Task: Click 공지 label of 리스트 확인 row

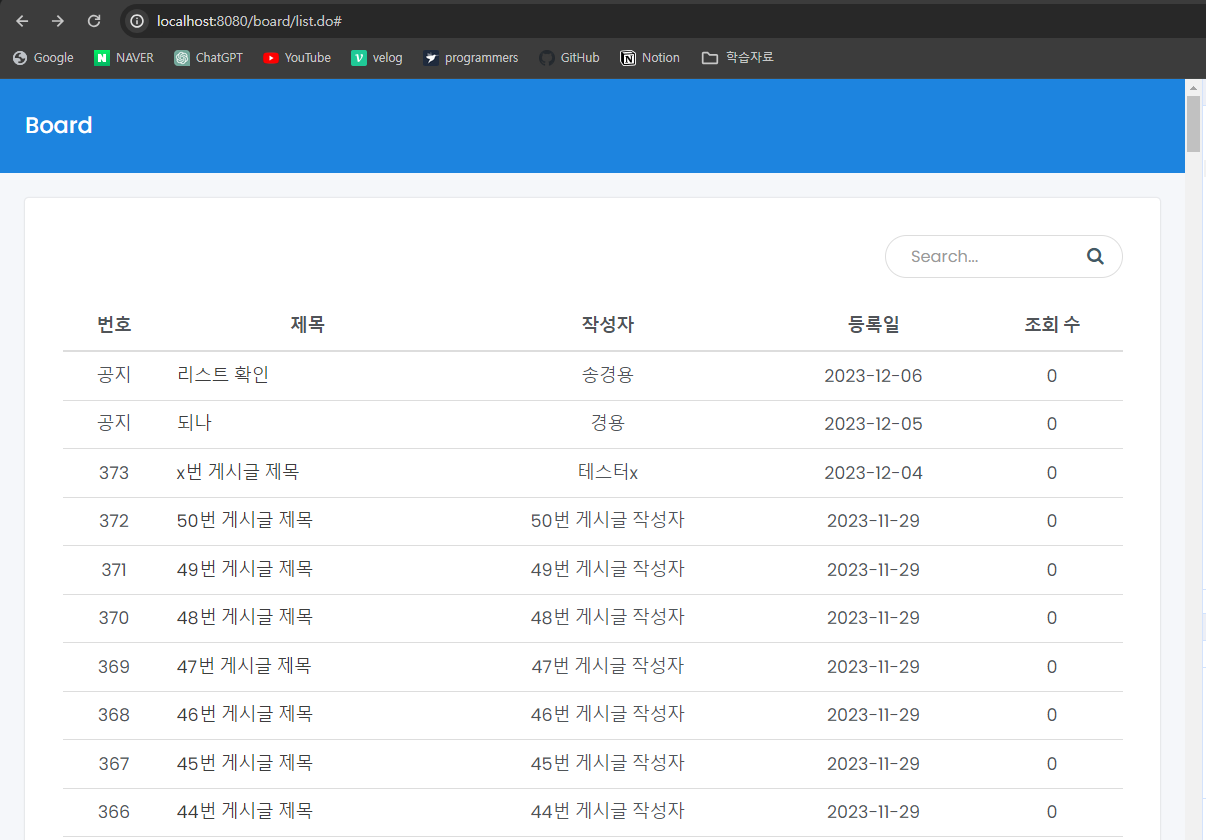Action: tap(114, 375)
